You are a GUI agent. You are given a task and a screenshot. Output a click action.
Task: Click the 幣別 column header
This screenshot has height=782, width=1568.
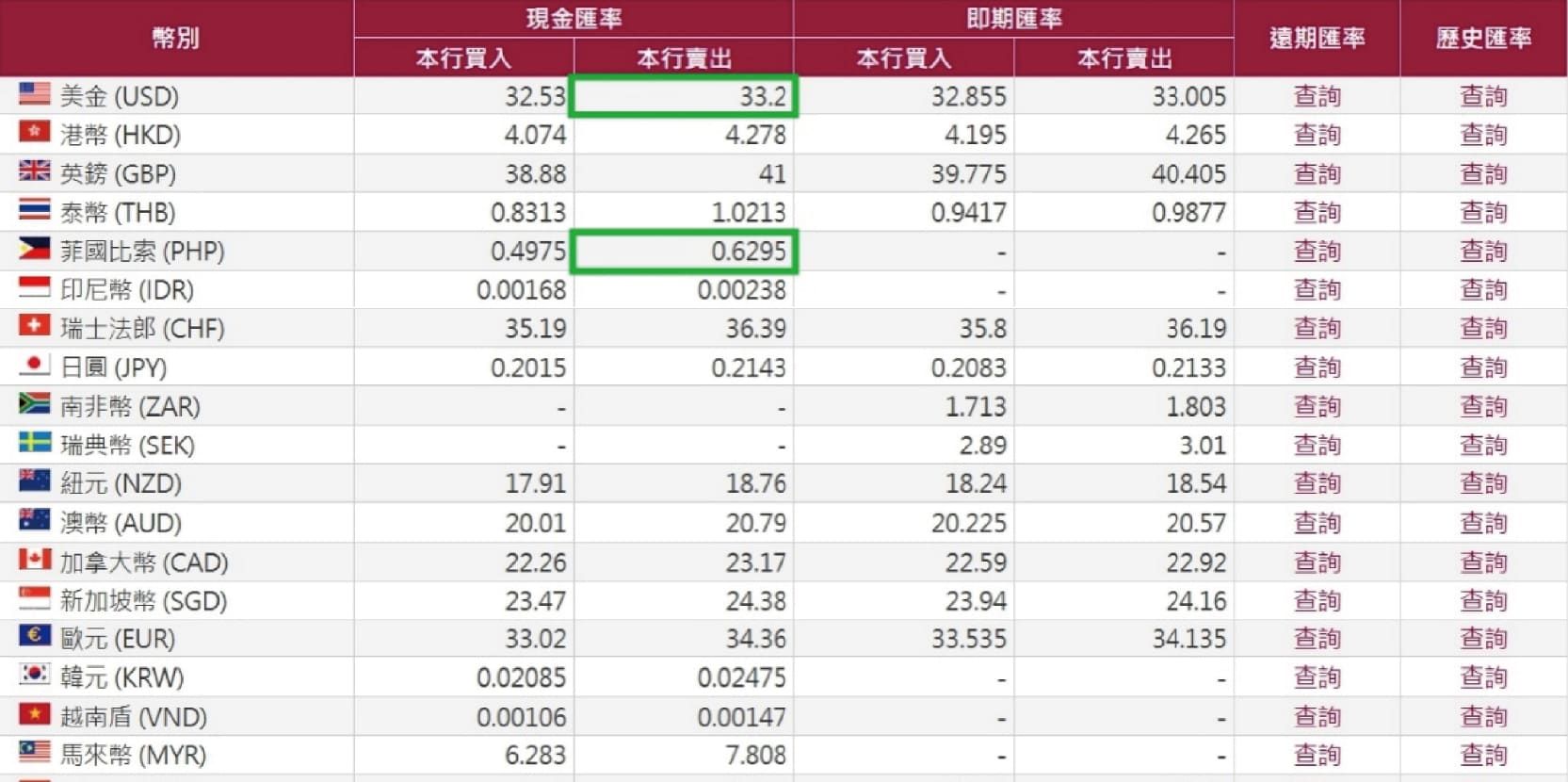pyautogui.click(x=176, y=38)
